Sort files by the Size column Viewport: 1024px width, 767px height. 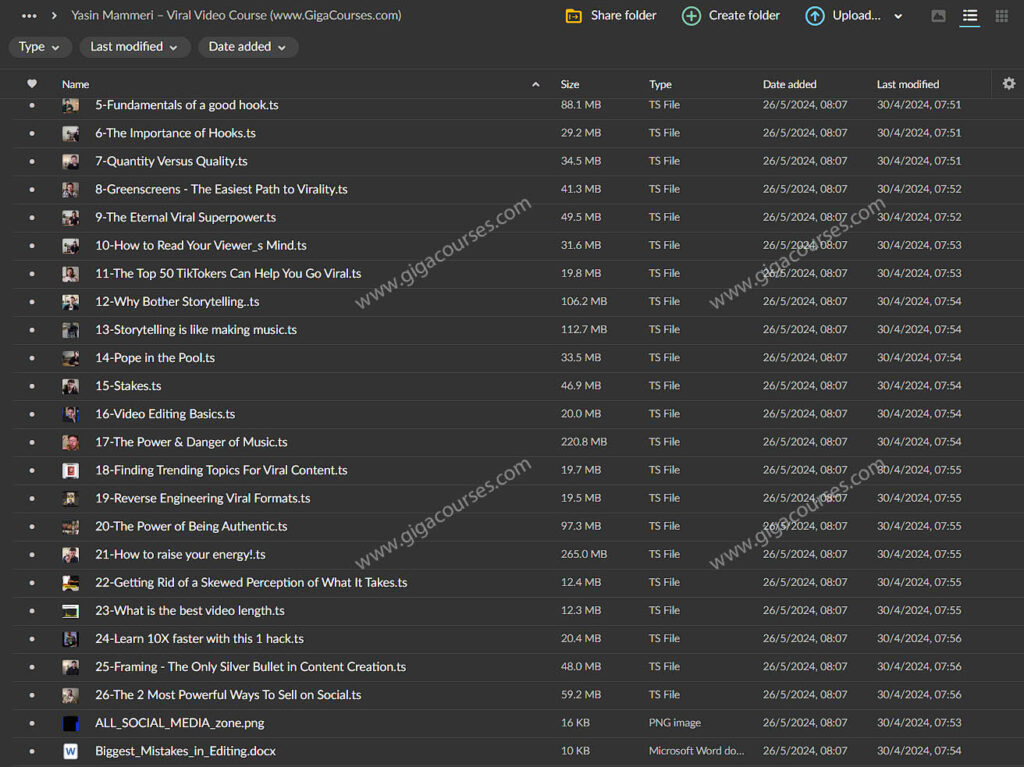pyautogui.click(x=570, y=85)
